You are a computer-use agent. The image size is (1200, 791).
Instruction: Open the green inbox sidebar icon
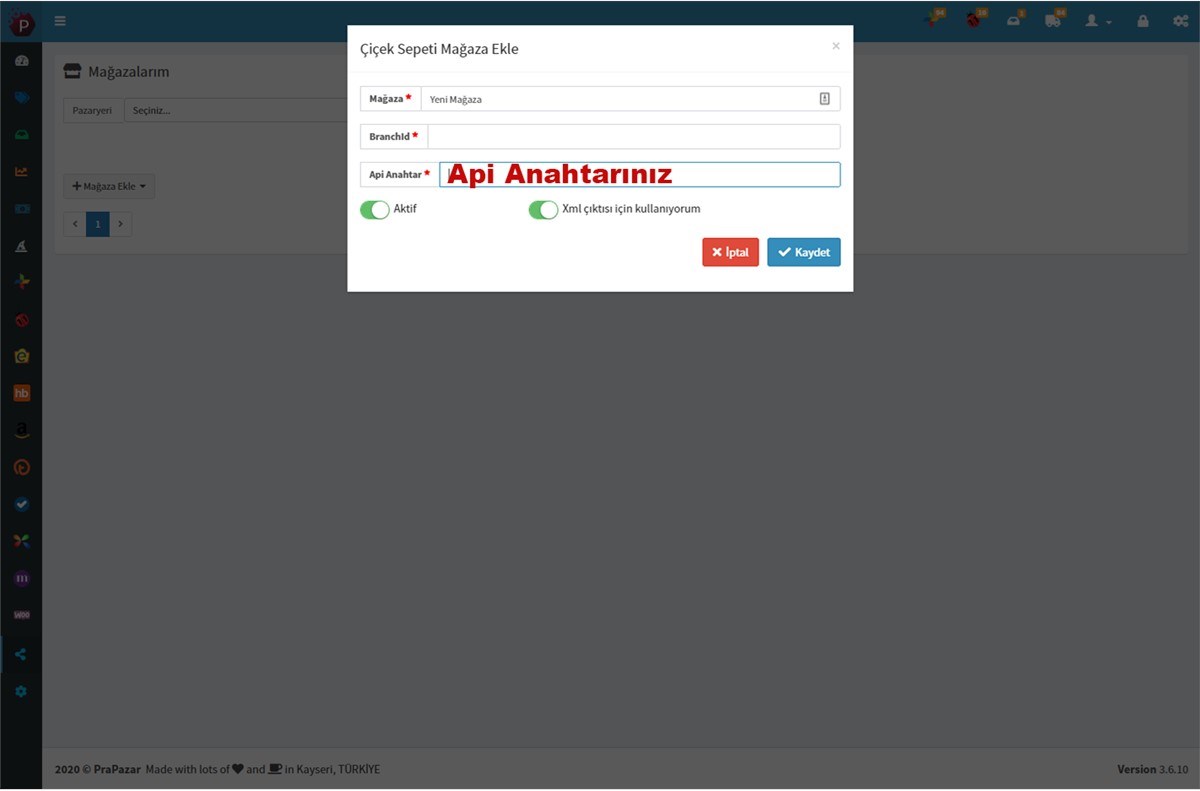pos(21,135)
